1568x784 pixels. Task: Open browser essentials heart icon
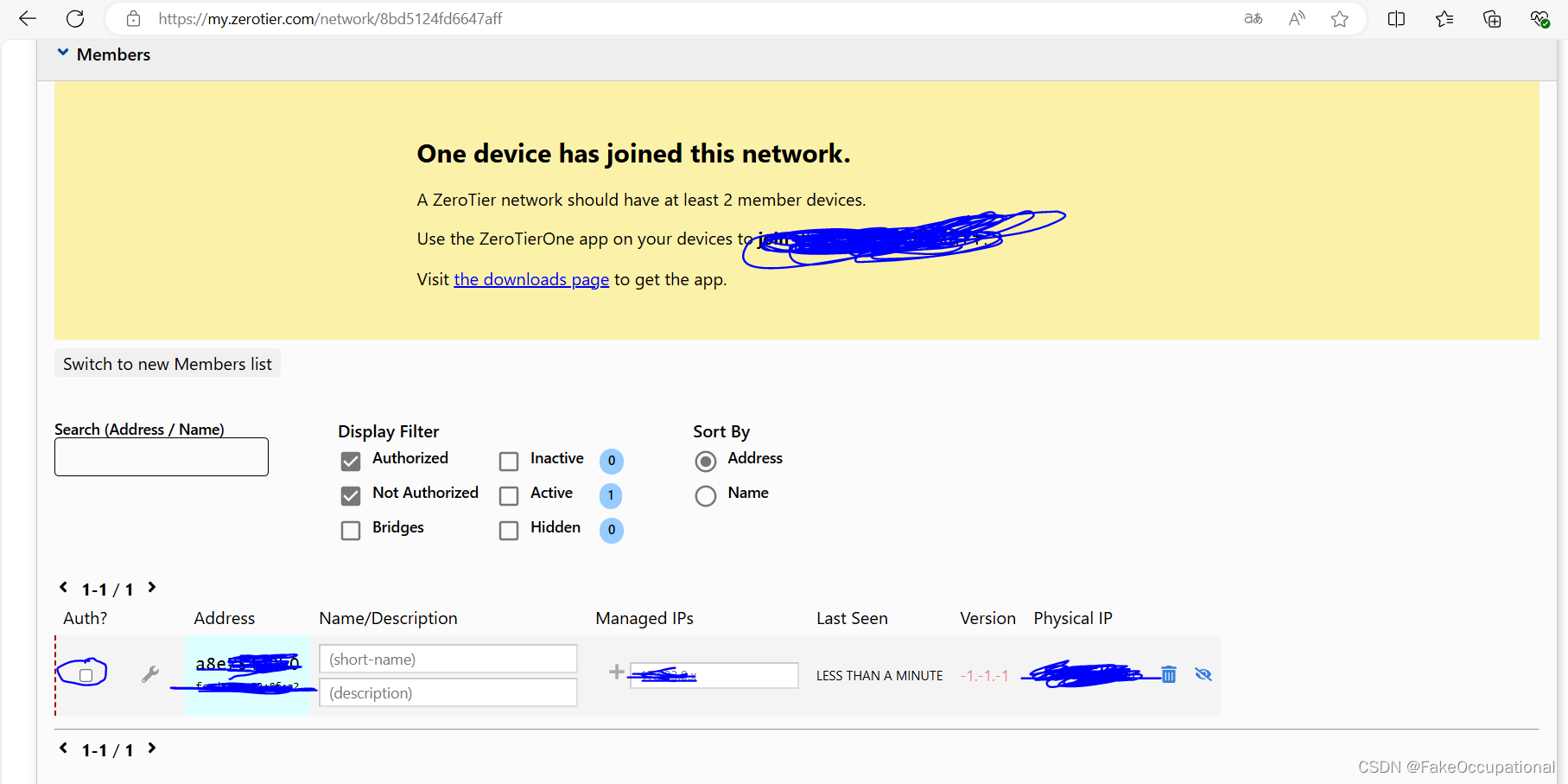[1539, 18]
